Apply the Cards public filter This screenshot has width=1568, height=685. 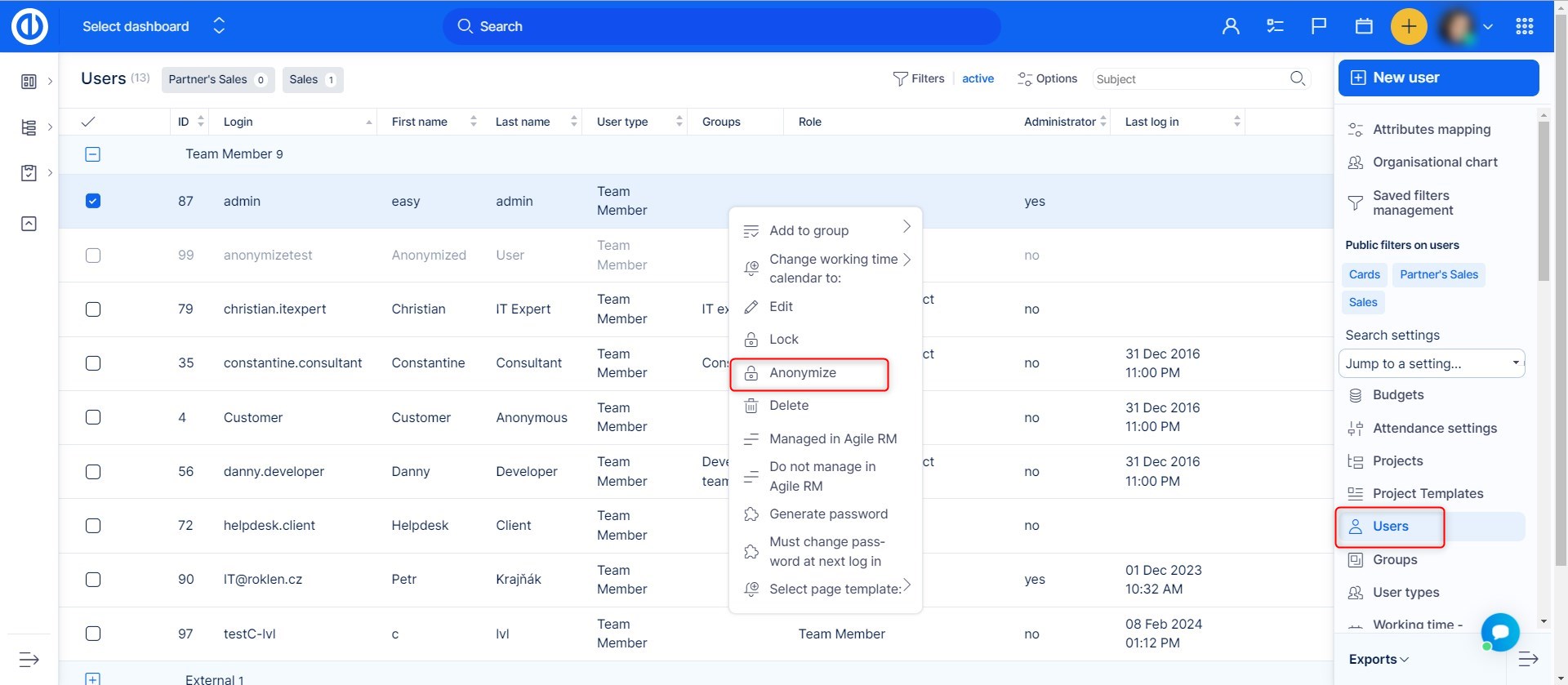click(1364, 275)
